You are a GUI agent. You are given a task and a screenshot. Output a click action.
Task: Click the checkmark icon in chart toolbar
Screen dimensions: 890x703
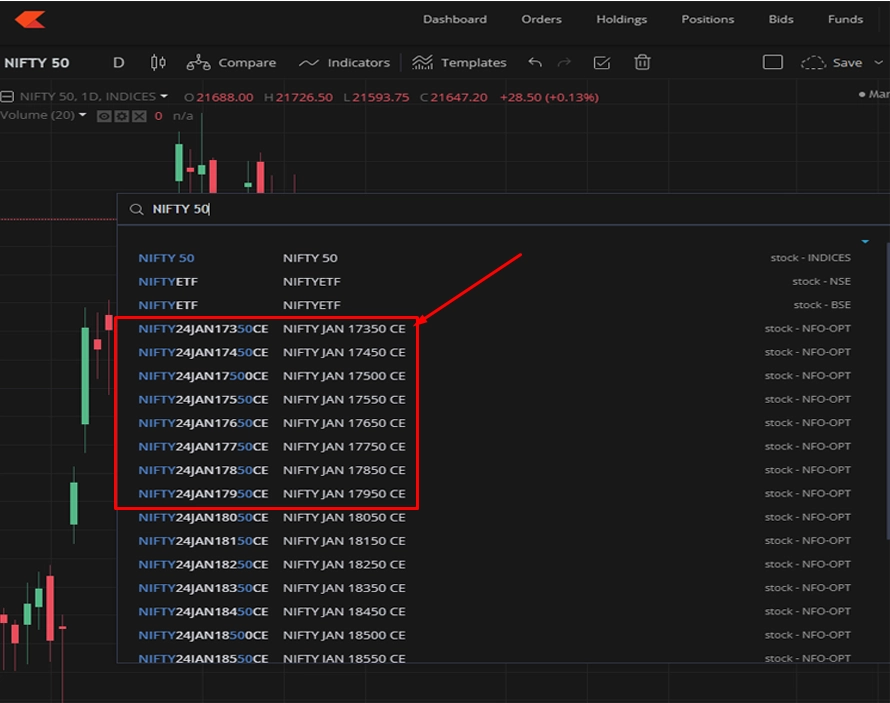601,62
